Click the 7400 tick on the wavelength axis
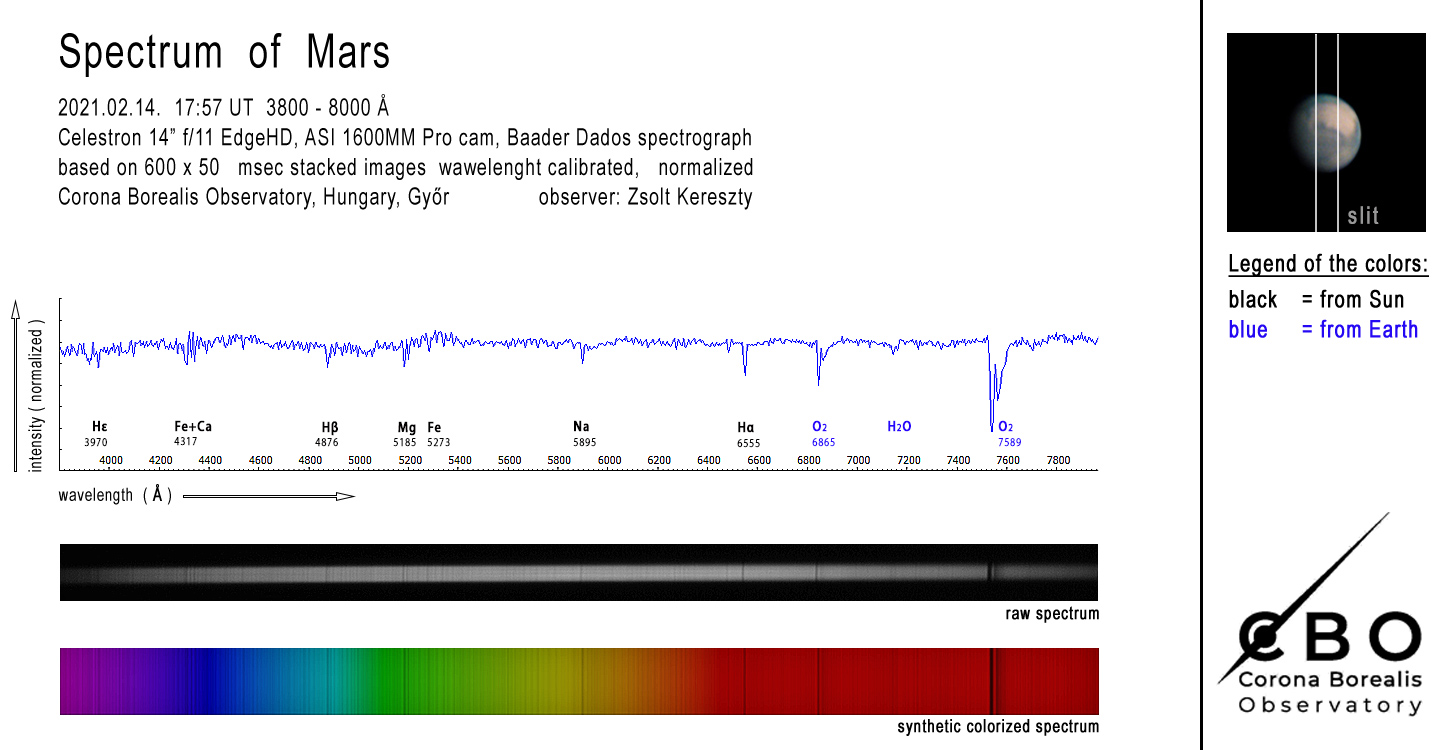1450x750 pixels. pos(958,461)
